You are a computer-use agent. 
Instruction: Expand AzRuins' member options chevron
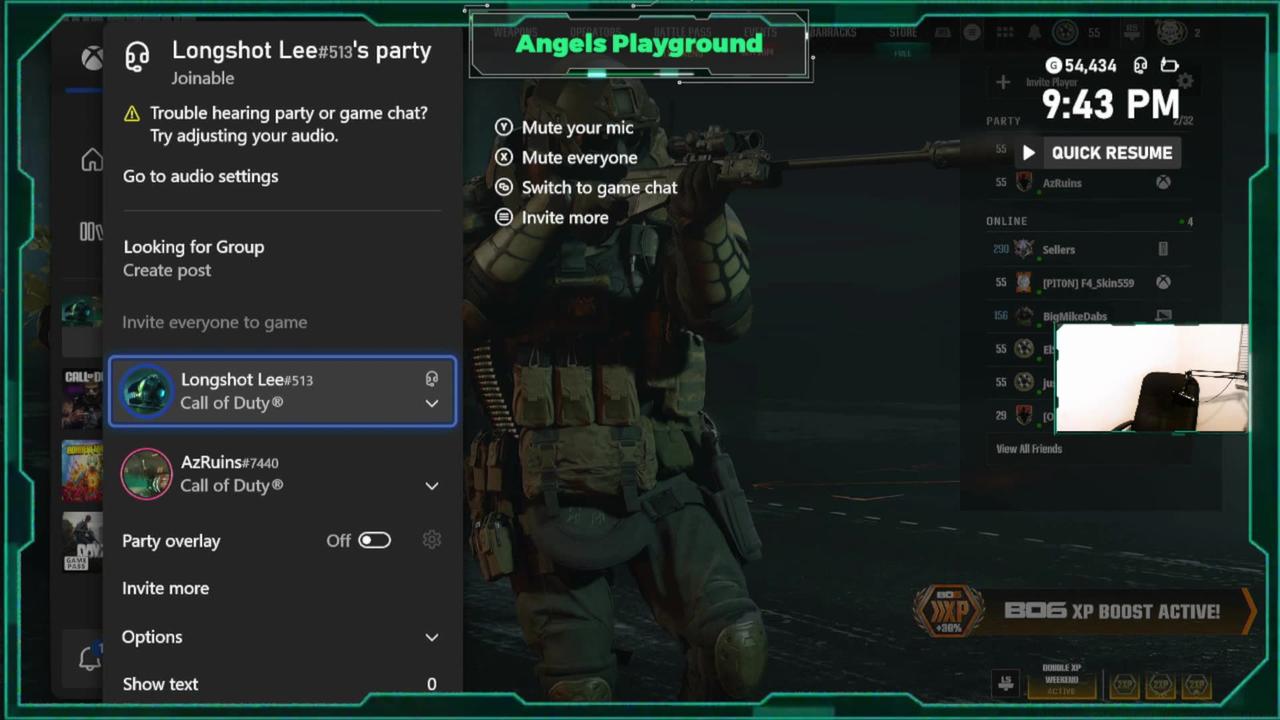432,486
